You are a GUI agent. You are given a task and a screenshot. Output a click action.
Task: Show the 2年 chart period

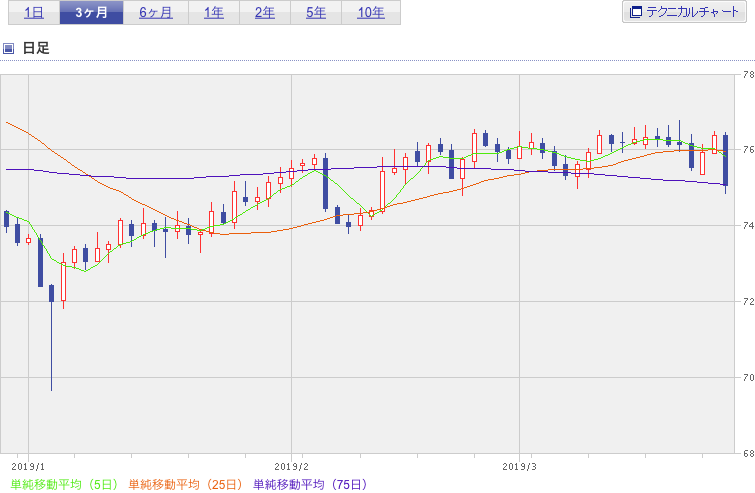[265, 13]
